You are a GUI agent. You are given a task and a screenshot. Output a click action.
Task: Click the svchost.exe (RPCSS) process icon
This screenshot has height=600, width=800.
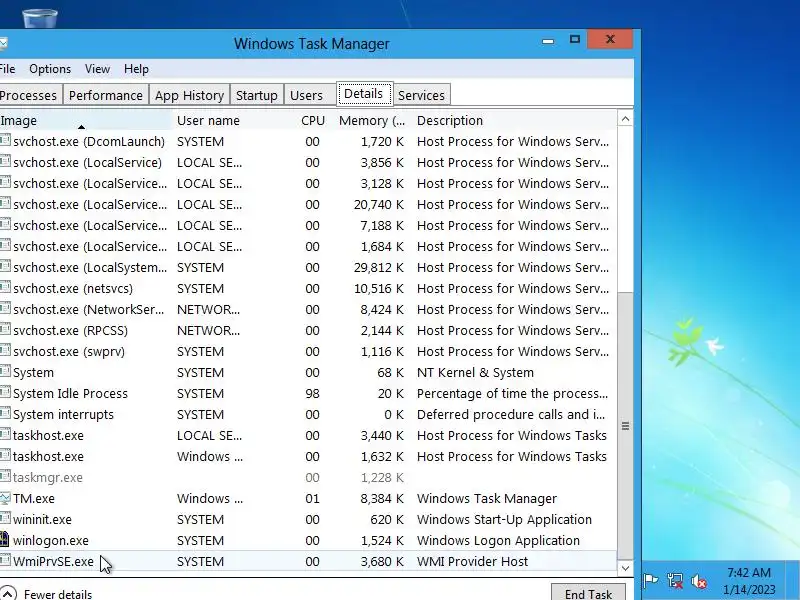(x=5, y=330)
